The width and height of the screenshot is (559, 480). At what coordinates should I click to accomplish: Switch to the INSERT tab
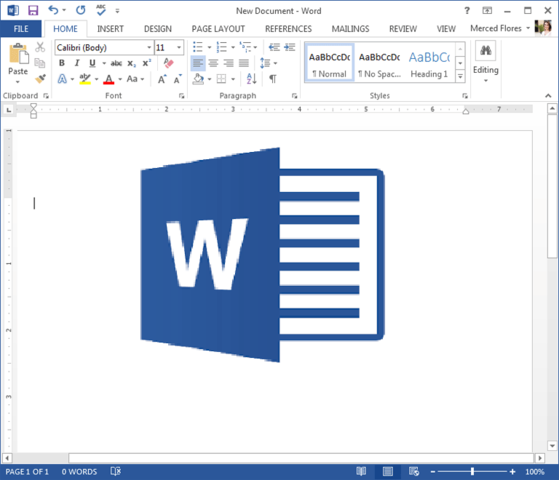(x=110, y=29)
